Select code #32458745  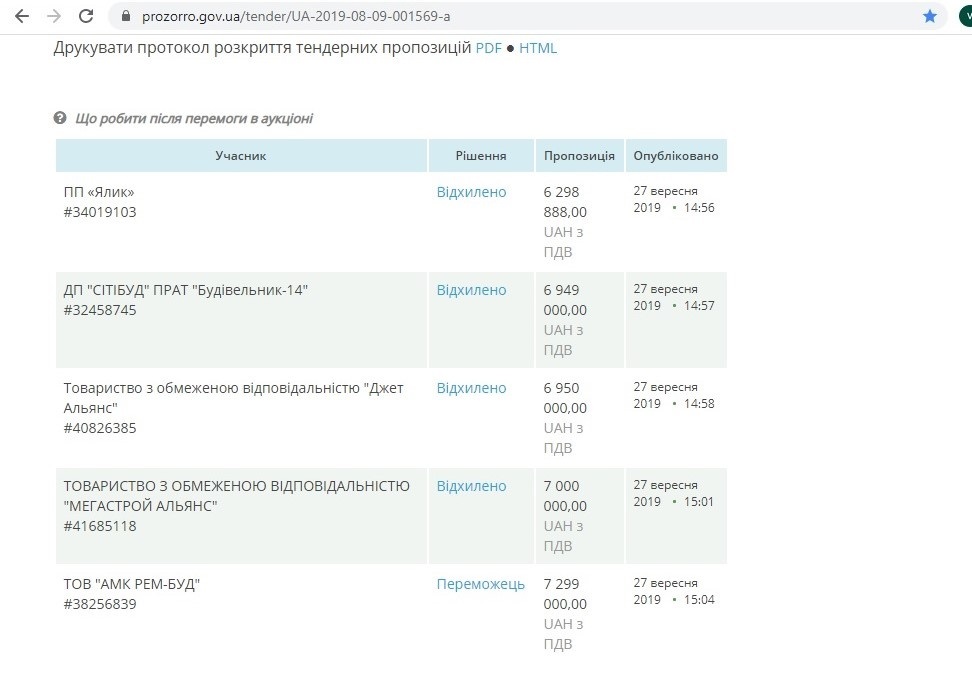(100, 310)
